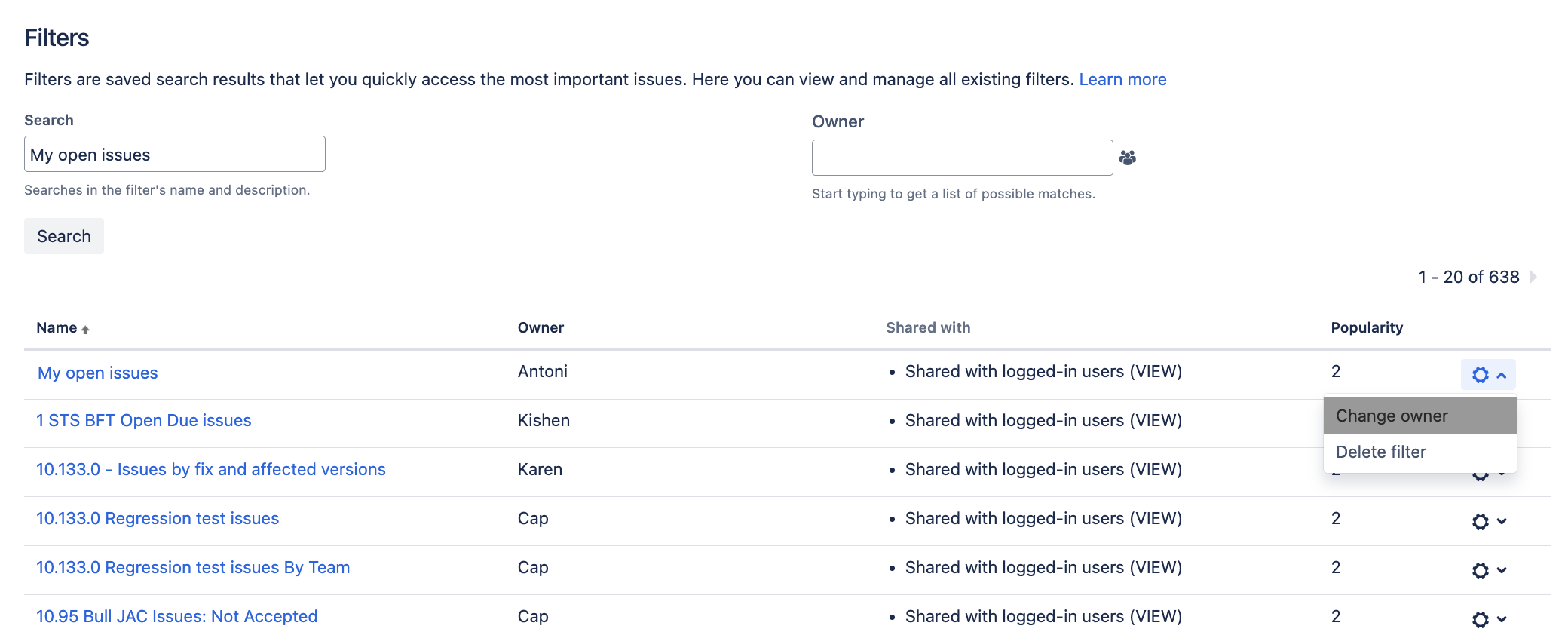Open gear settings for 10.133.0 Regression test issues
Screen dimensions: 1568x641
click(x=1480, y=521)
